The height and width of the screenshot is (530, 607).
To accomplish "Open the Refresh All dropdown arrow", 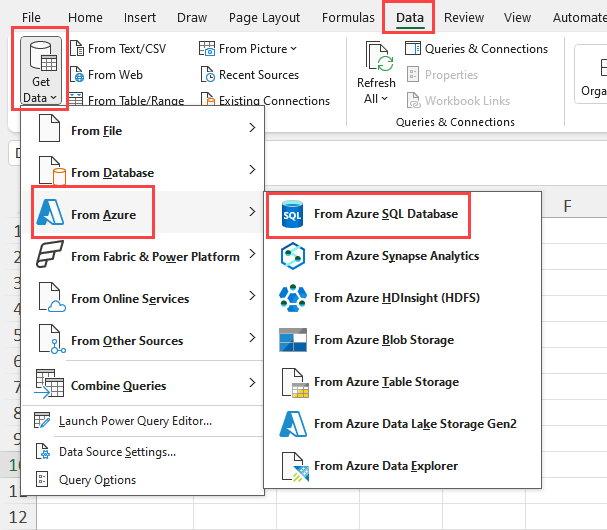I will (x=384, y=99).
